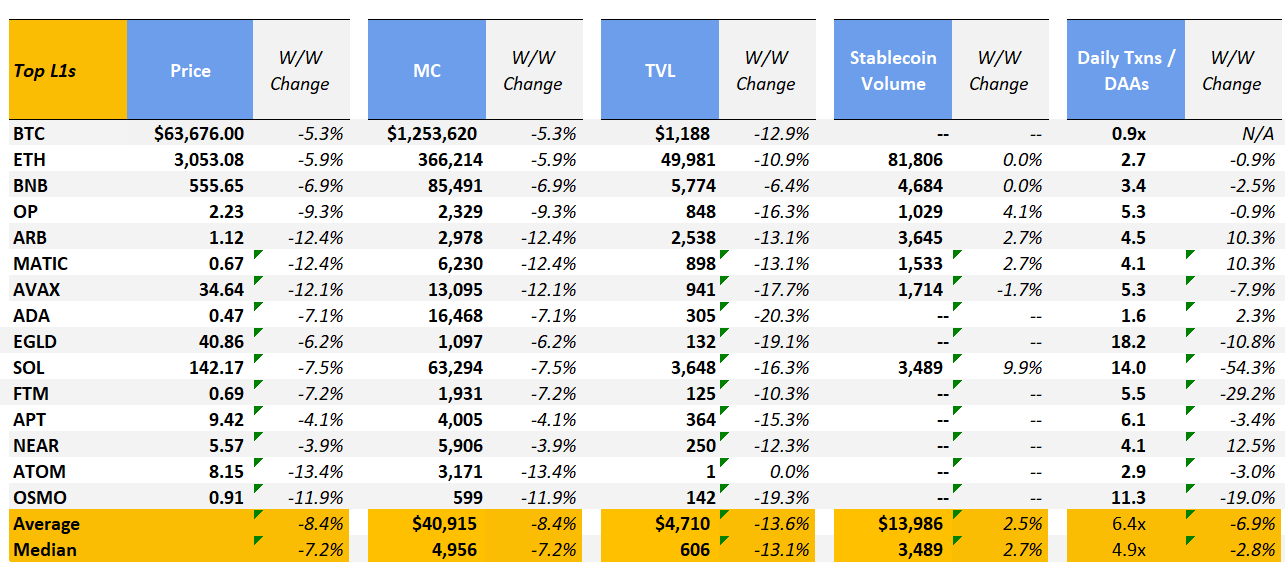Click BTC txns change N/A
Viewport: 1285px width, 583px height.
click(x=1260, y=133)
